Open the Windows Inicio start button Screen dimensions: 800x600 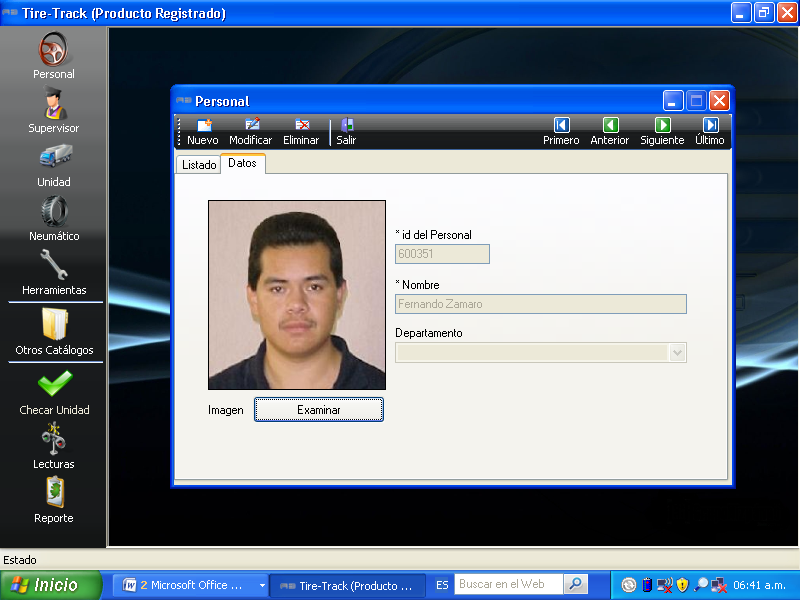pos(51,585)
